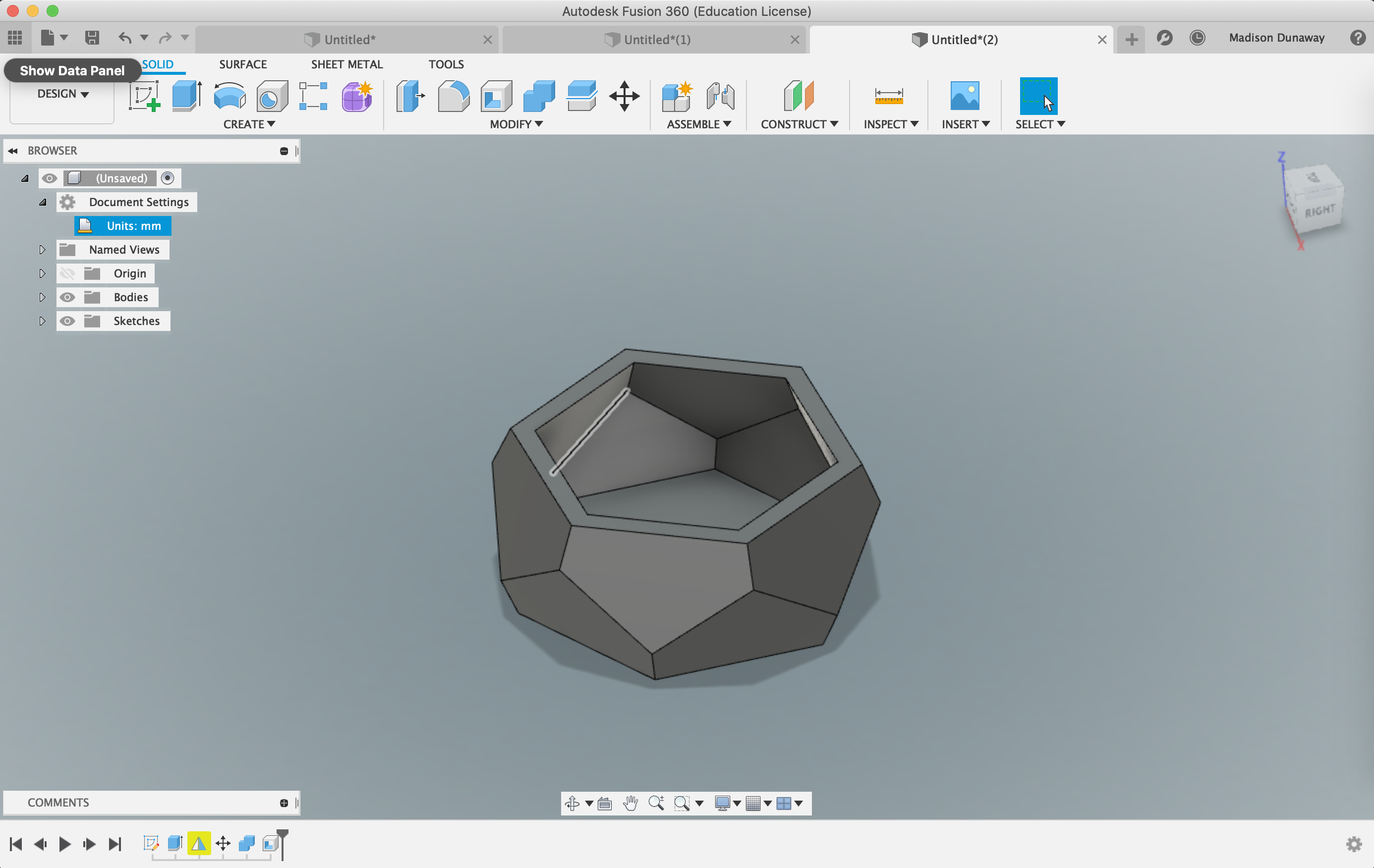The height and width of the screenshot is (868, 1374).
Task: Open the DESIGN workspace dropdown
Action: pyautogui.click(x=63, y=94)
